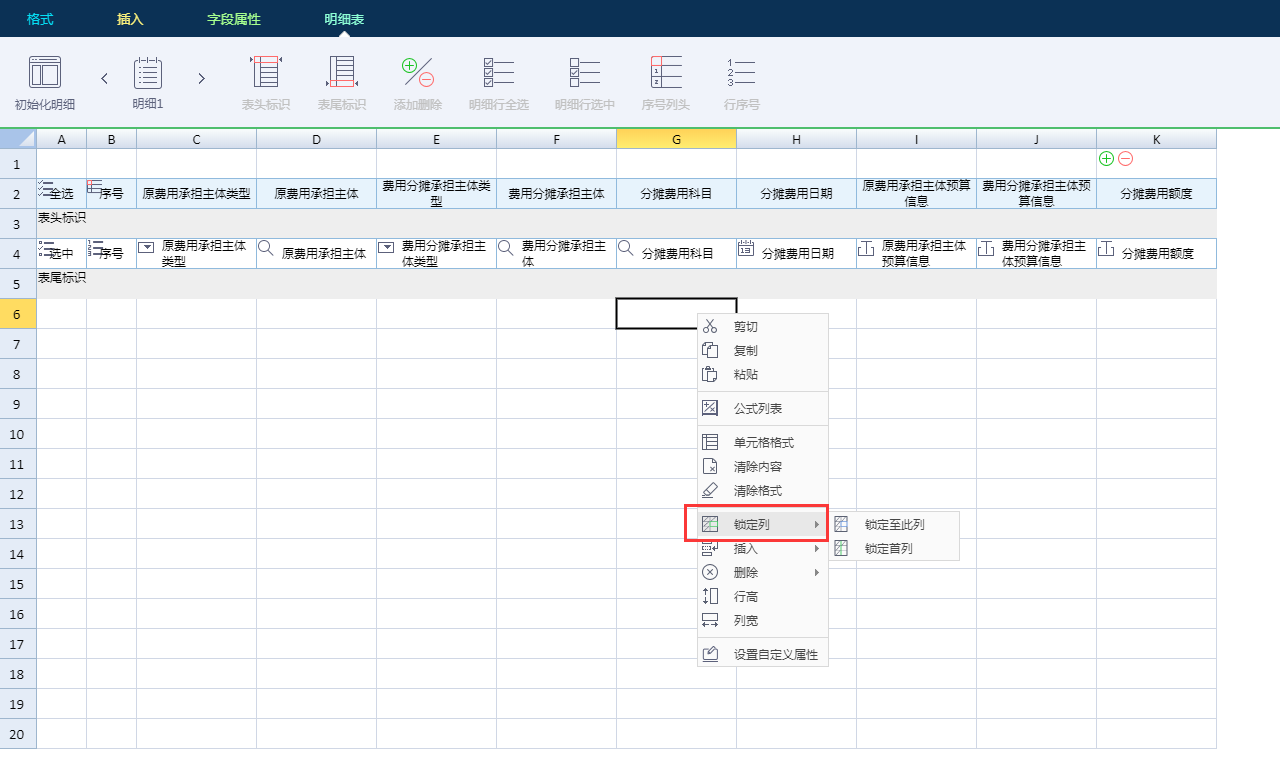Click the 分摊费用日期 date field in row 4
Screen dimensions: 1280x778
pos(796,254)
